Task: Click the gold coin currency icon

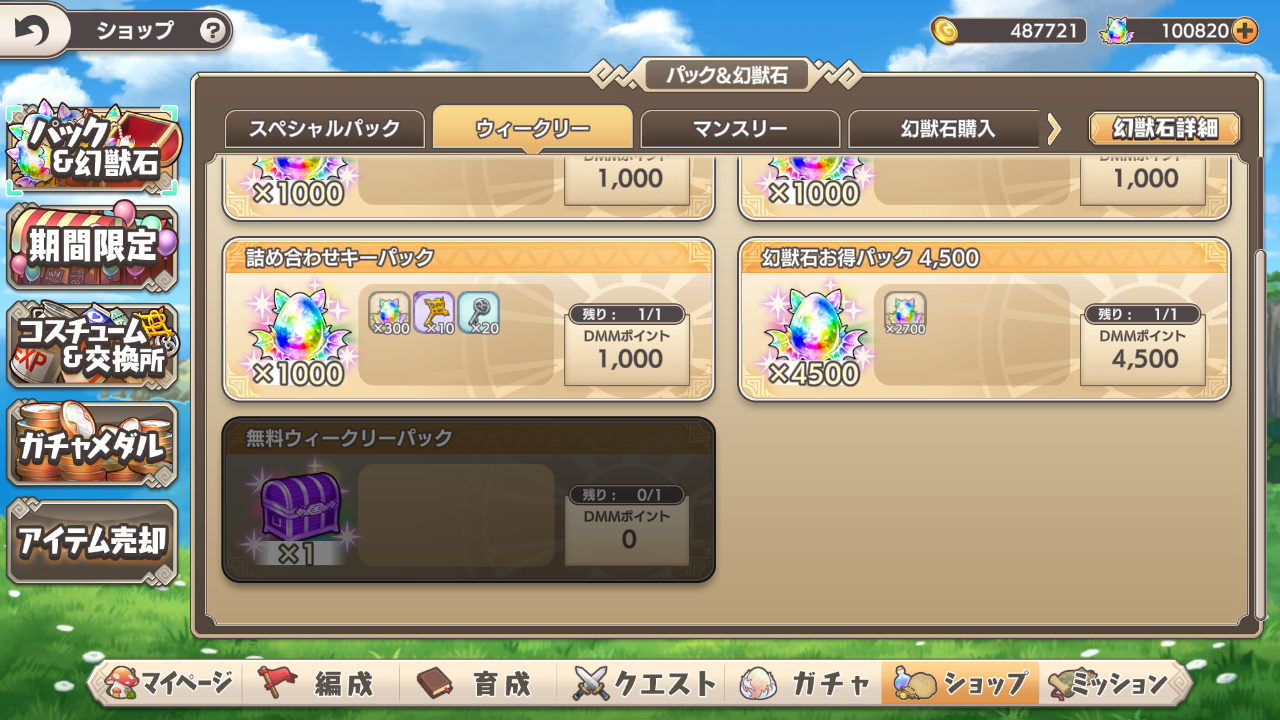Action: [x=944, y=31]
